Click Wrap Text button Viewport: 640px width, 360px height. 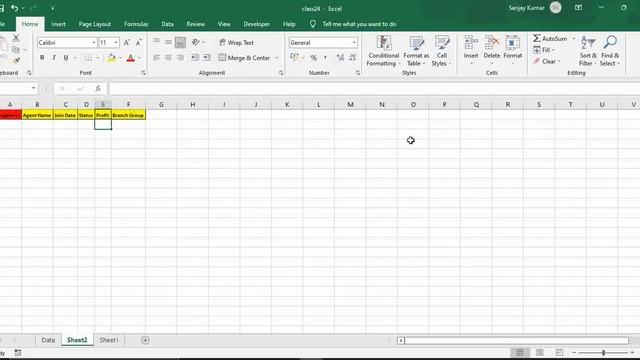237,42
